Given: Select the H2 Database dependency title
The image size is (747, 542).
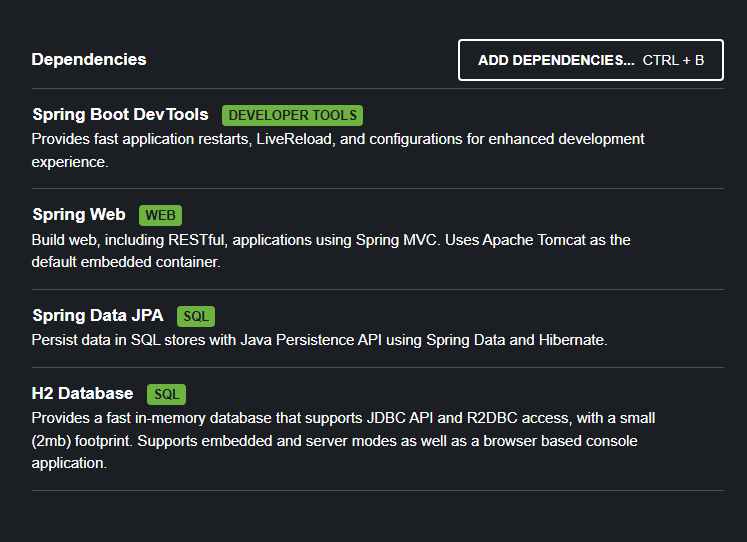Looking at the screenshot, I should click(x=82, y=393).
